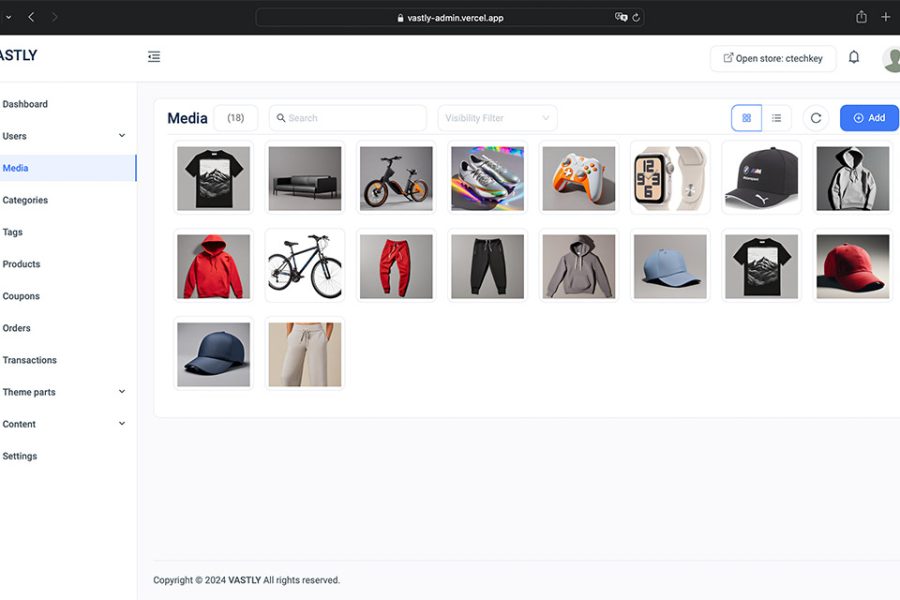Switch to grid view of media
This screenshot has height=600, width=900.
(x=746, y=118)
